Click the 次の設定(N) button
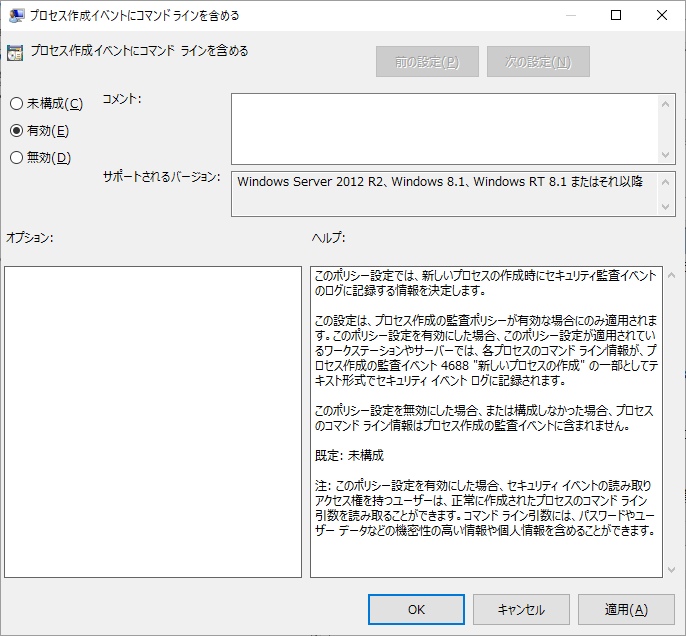The height and width of the screenshot is (636, 686). (x=538, y=62)
